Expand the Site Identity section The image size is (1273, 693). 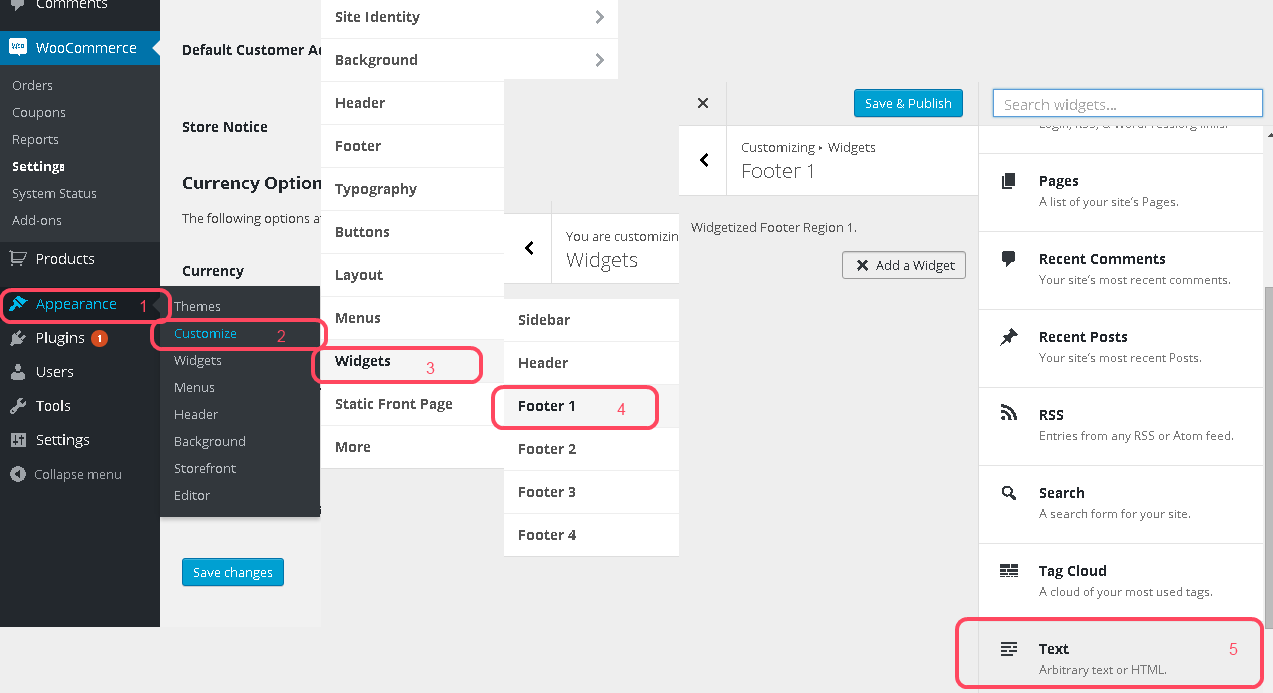click(x=599, y=17)
